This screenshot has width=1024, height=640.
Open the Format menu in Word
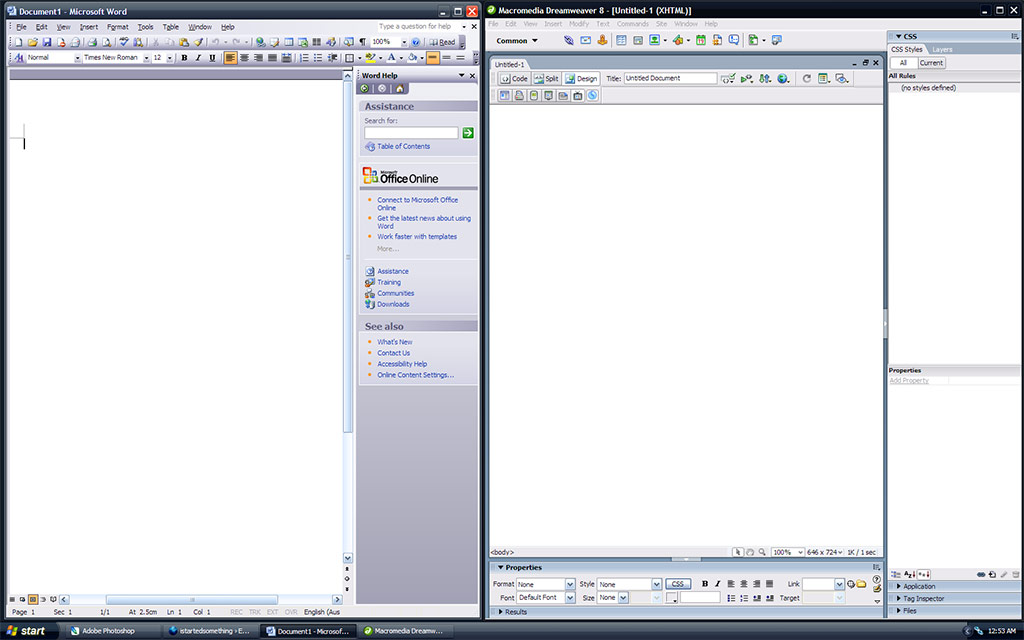pos(118,27)
